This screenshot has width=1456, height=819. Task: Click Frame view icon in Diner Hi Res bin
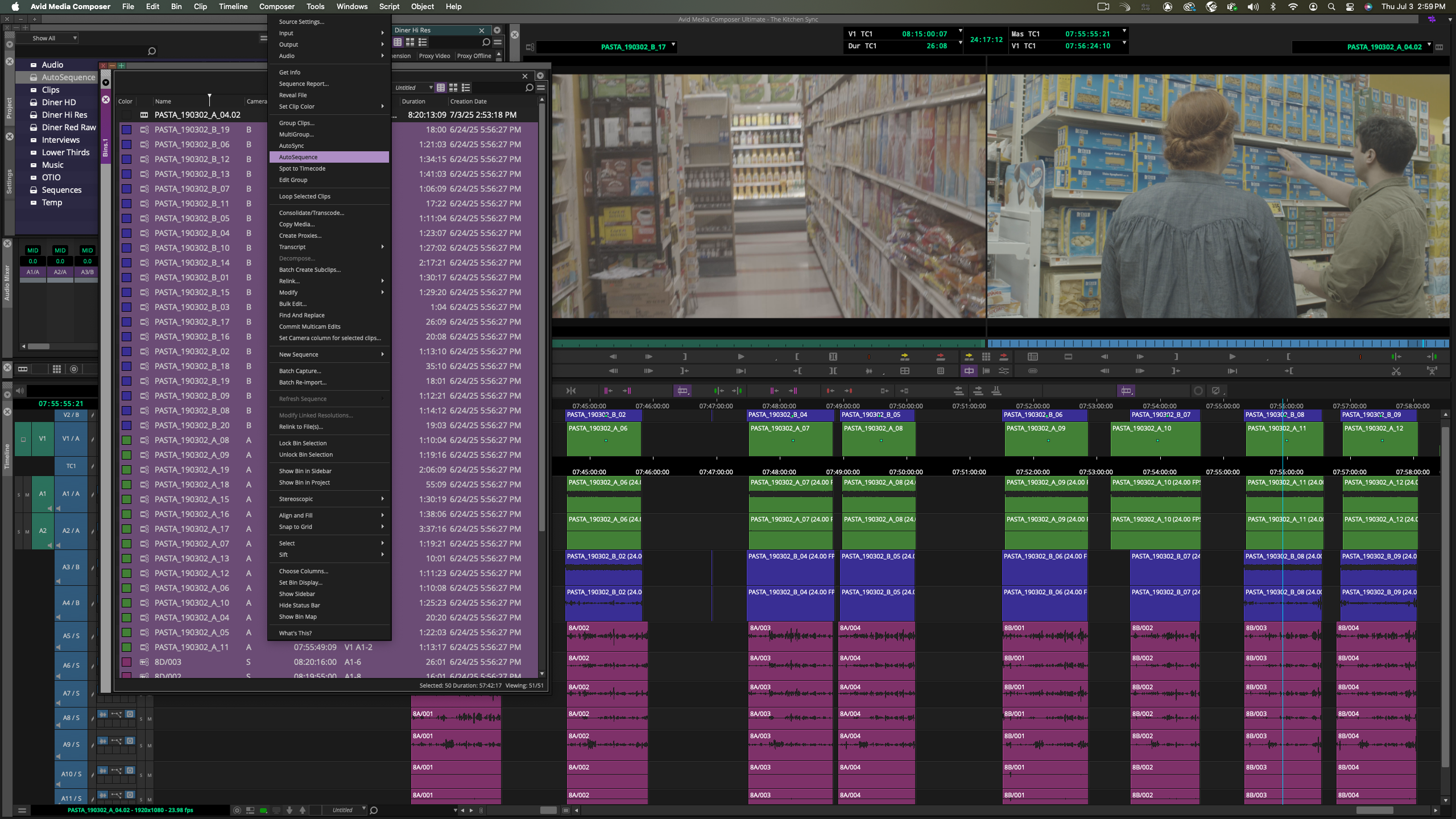click(x=410, y=42)
